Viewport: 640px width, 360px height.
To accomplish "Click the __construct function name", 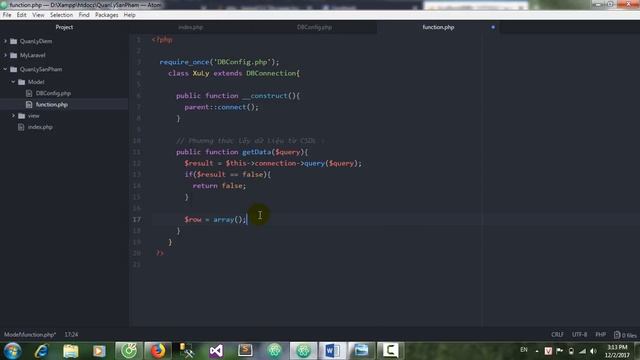I will tap(264, 96).
